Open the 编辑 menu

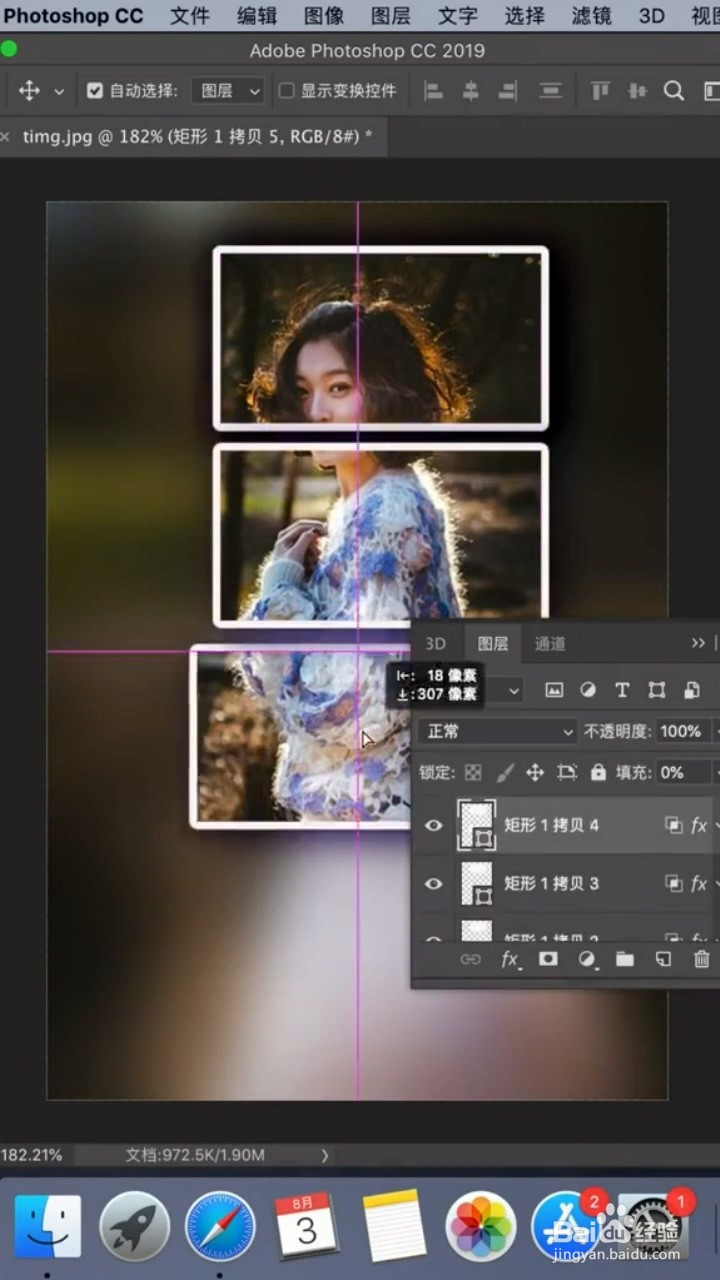[257, 16]
